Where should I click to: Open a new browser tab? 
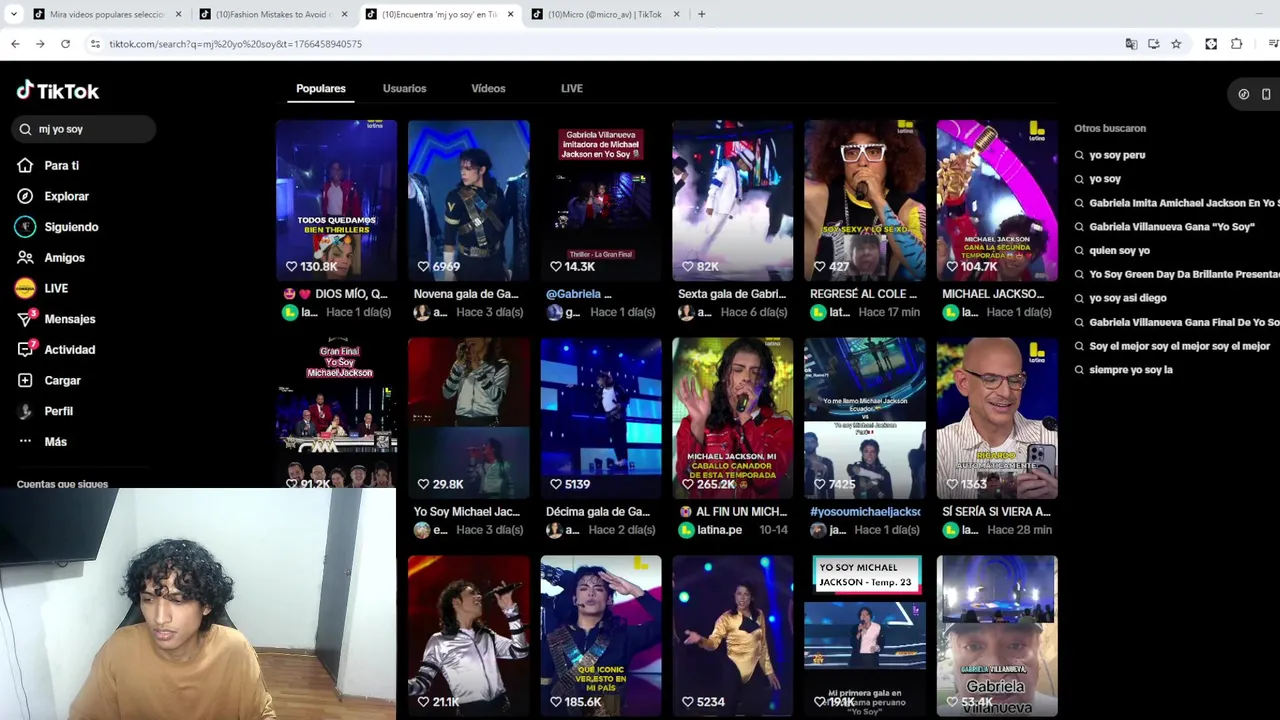tap(701, 14)
